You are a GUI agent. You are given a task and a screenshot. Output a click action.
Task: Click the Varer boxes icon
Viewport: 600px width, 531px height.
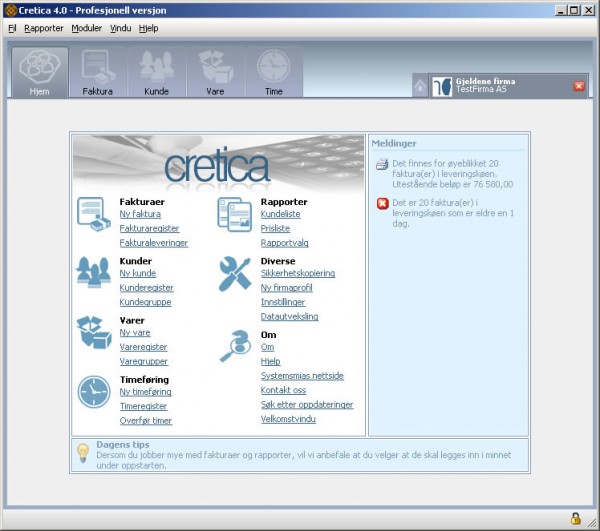coord(94,332)
